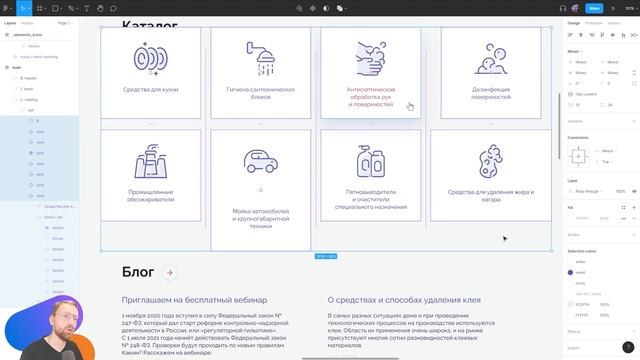Screen dimensions: 640x360
Task: Click the Align bottom icon
Action: pos(623,35)
